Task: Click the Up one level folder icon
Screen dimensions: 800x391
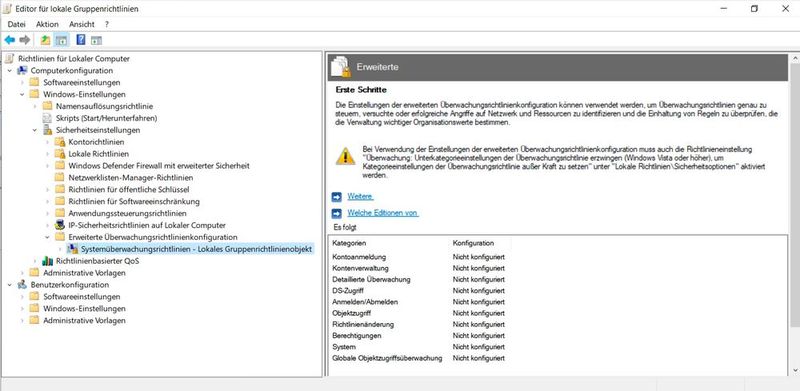Action: point(45,40)
